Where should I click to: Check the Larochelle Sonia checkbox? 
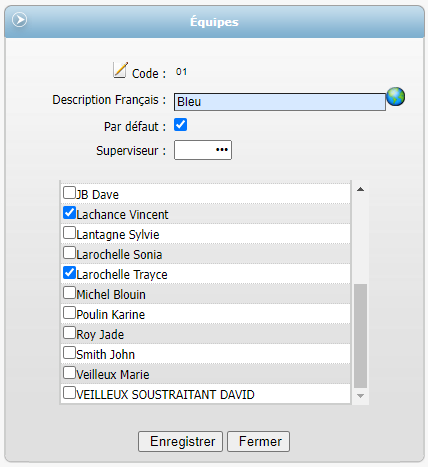tap(69, 252)
